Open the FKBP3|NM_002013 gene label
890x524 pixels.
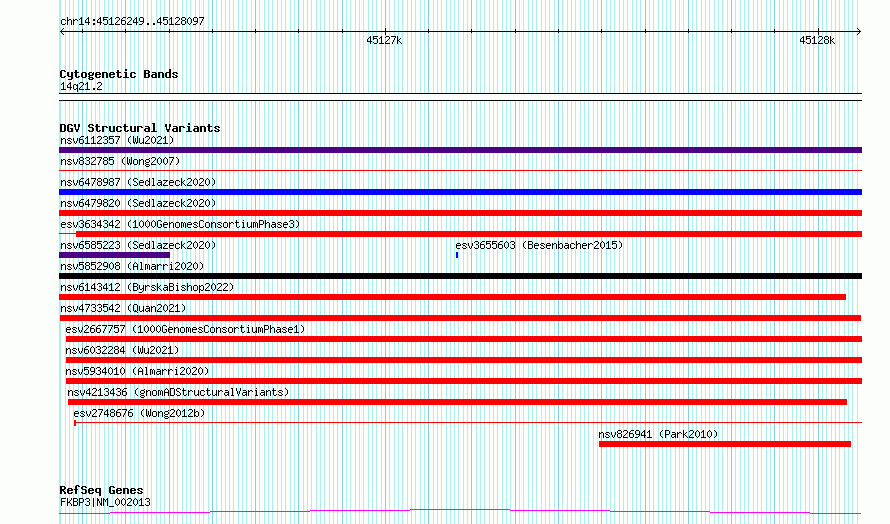click(x=105, y=502)
